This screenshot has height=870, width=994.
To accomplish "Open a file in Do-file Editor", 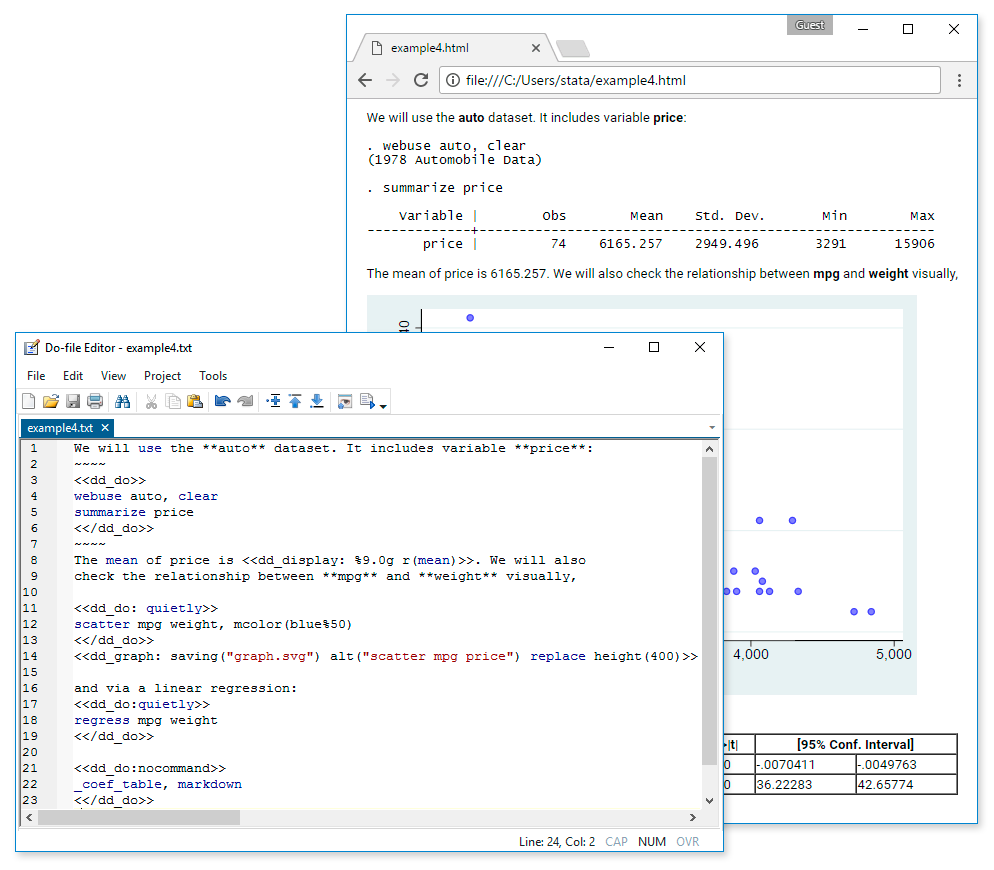I will [51, 401].
